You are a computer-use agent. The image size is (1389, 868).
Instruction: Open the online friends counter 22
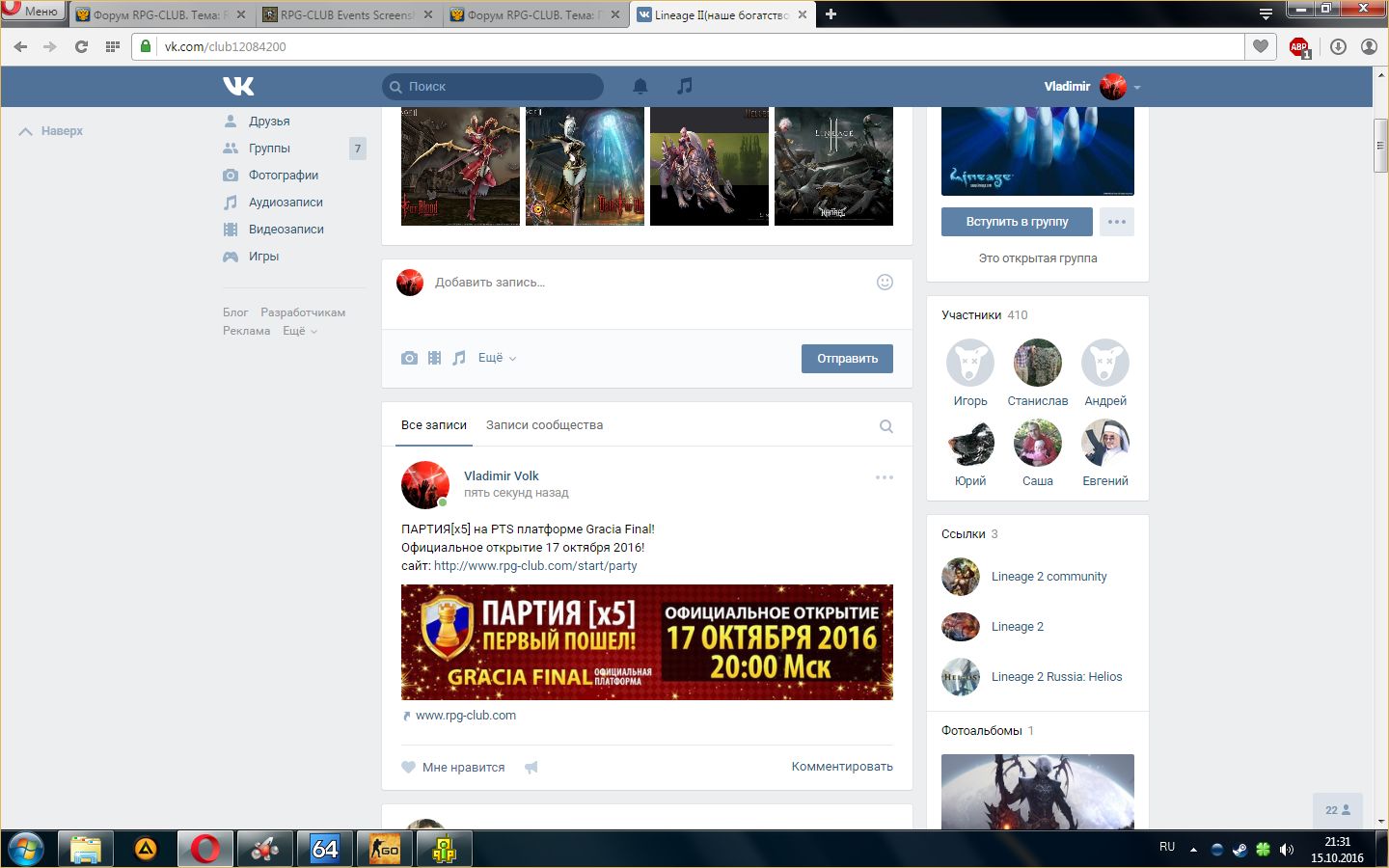(1338, 810)
